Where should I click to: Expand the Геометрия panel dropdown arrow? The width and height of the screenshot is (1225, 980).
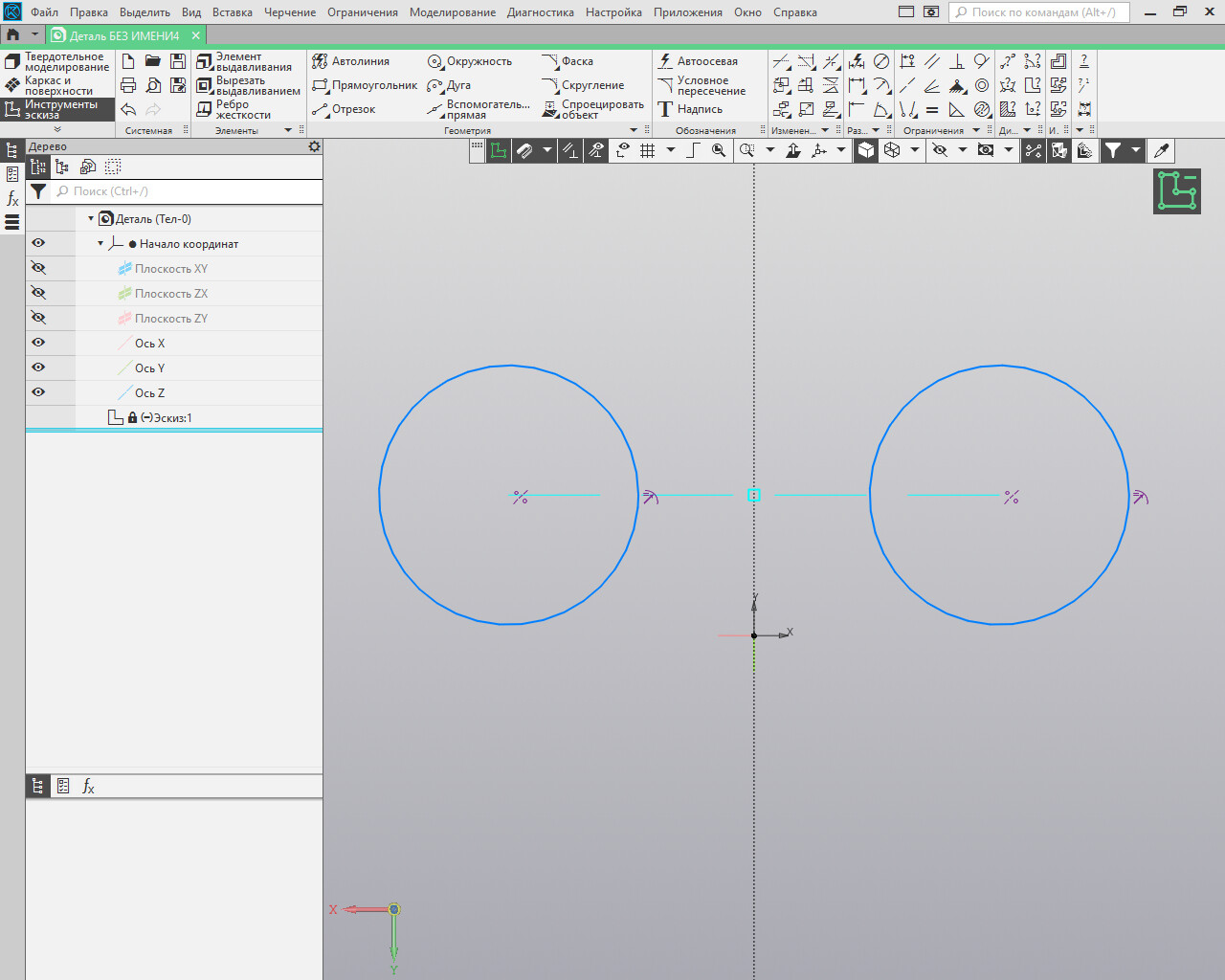[x=633, y=130]
